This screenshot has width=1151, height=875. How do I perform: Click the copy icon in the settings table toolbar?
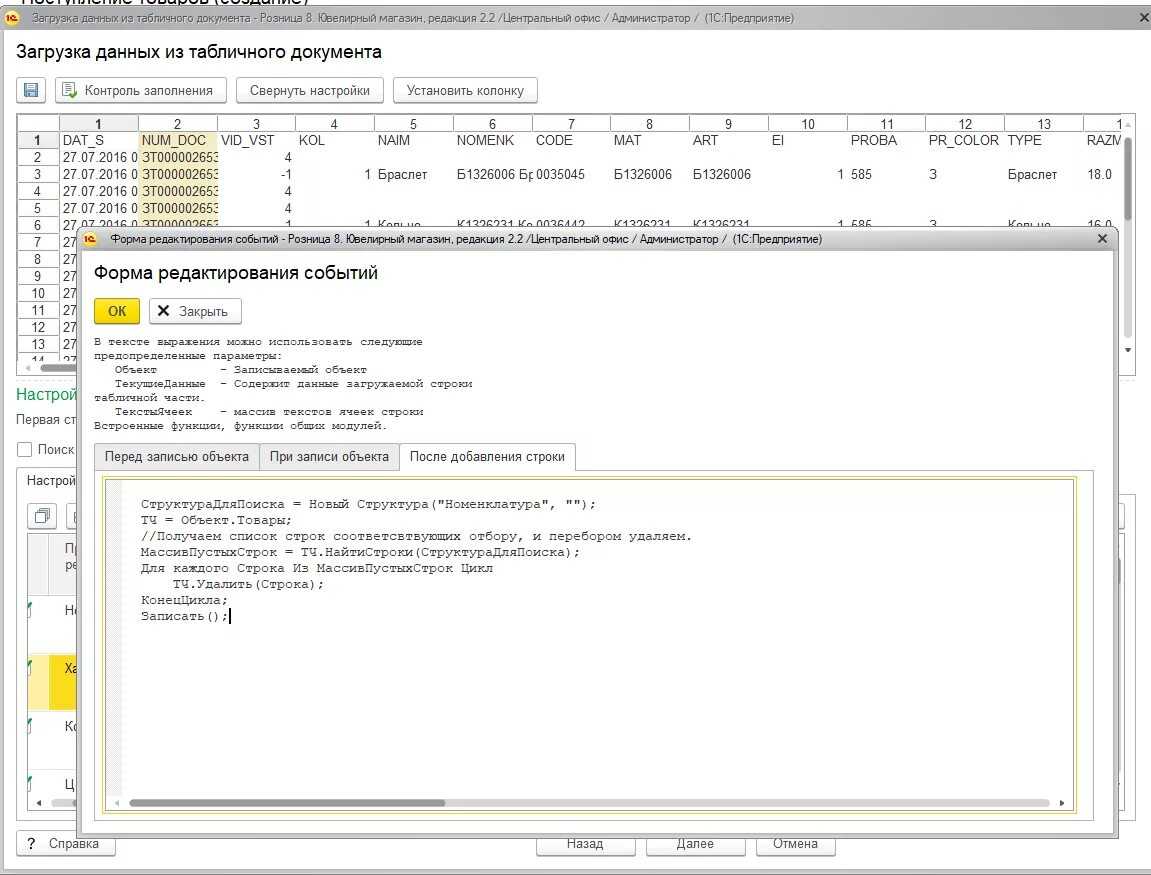pyautogui.click(x=42, y=516)
